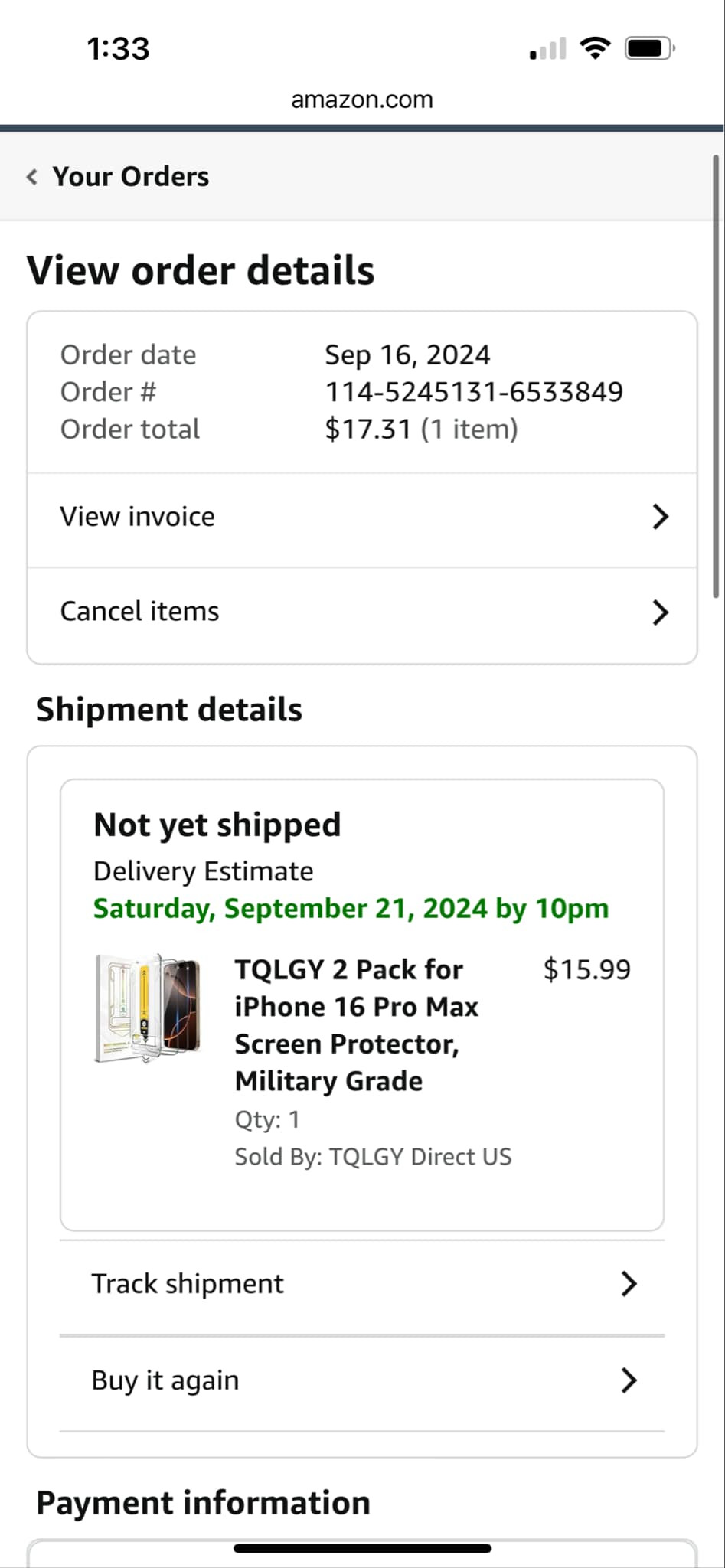Tap the home indicator bar

tap(362, 1548)
